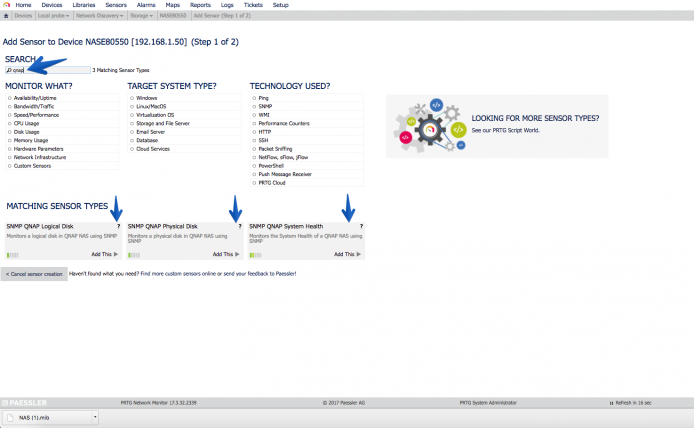The image size is (694, 428).
Task: Select the Storage and File Server radio option
Action: 132,123
